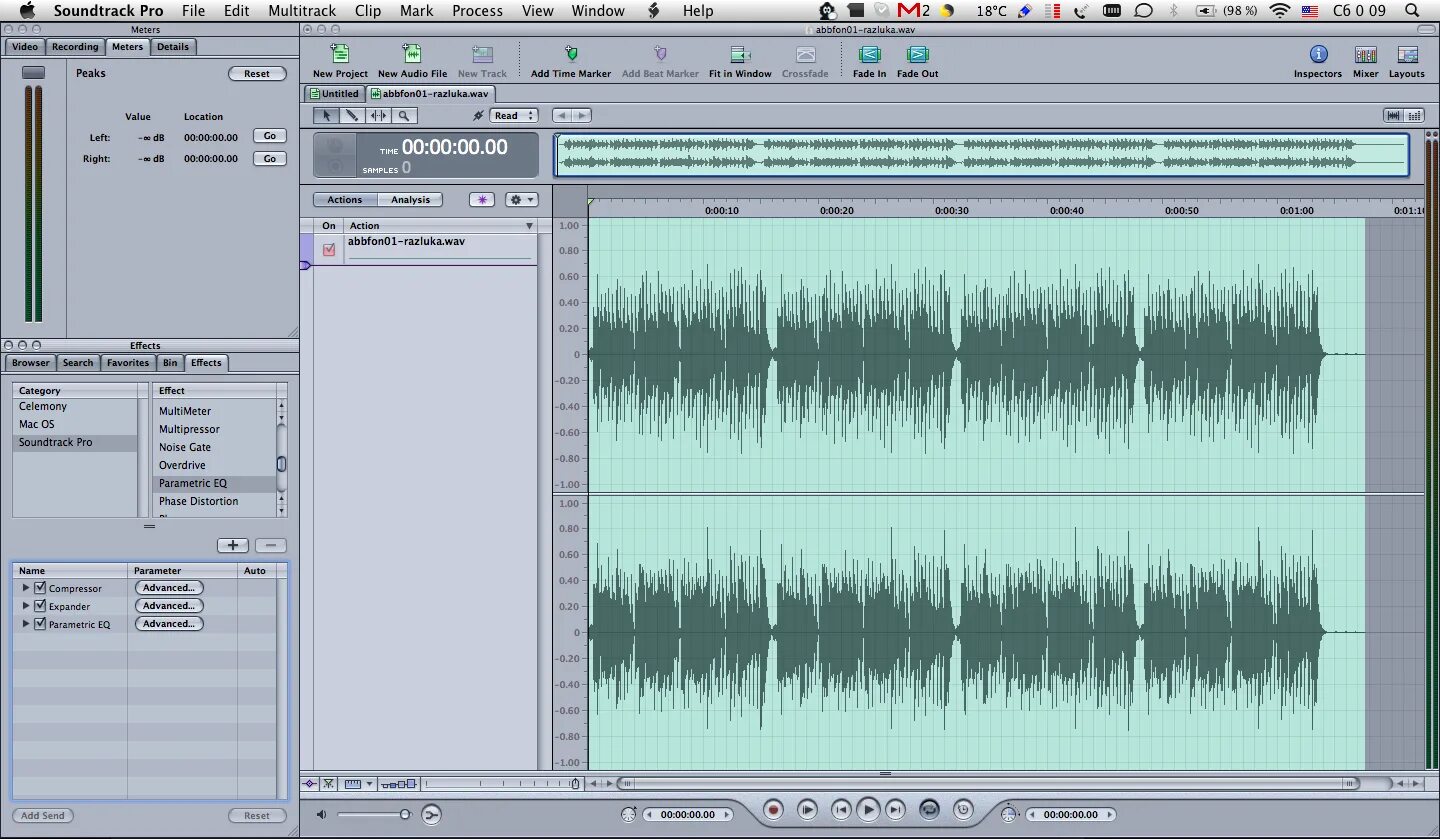Click the horizontal zoom slider

504,784
